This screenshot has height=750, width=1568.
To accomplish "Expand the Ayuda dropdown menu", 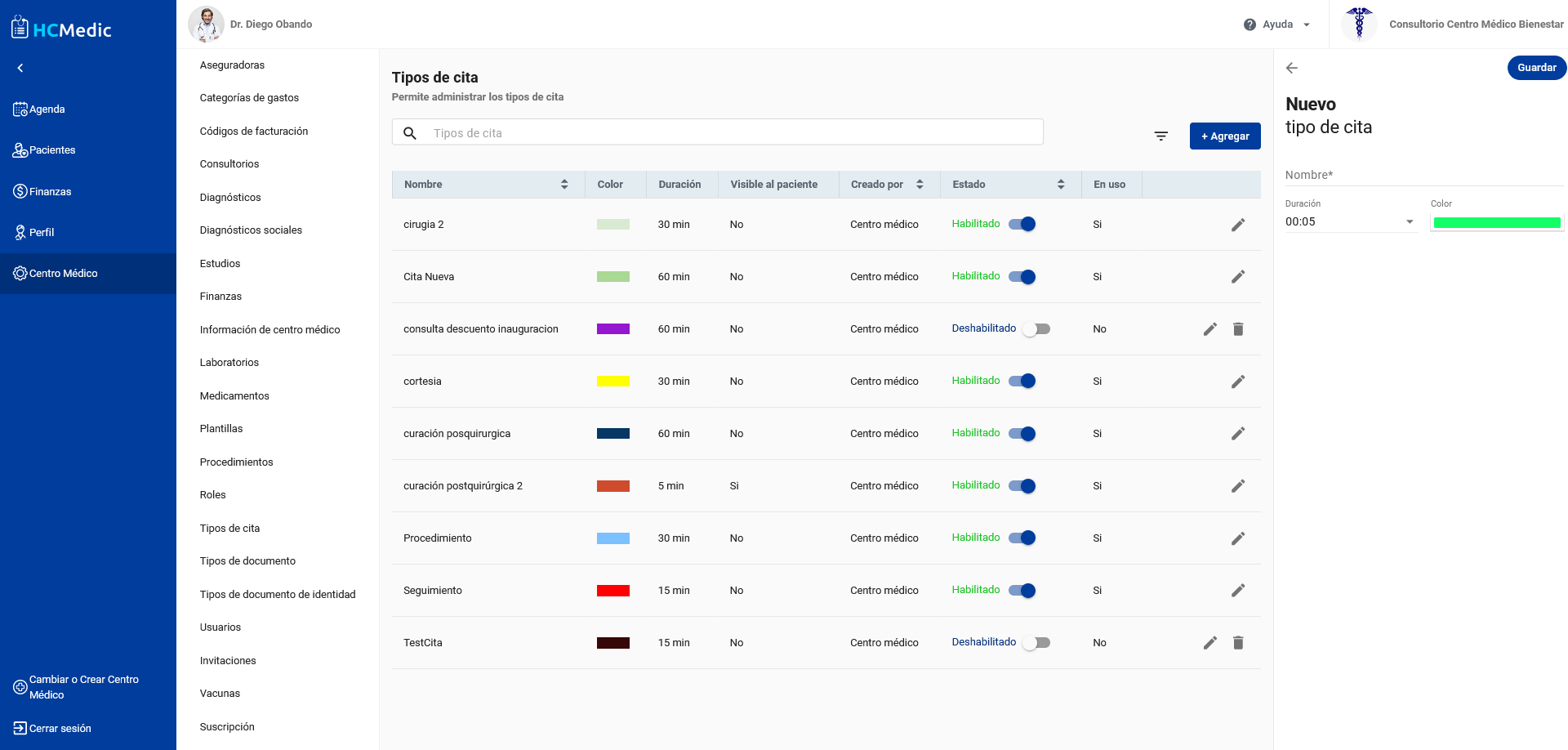I will pyautogui.click(x=1277, y=25).
